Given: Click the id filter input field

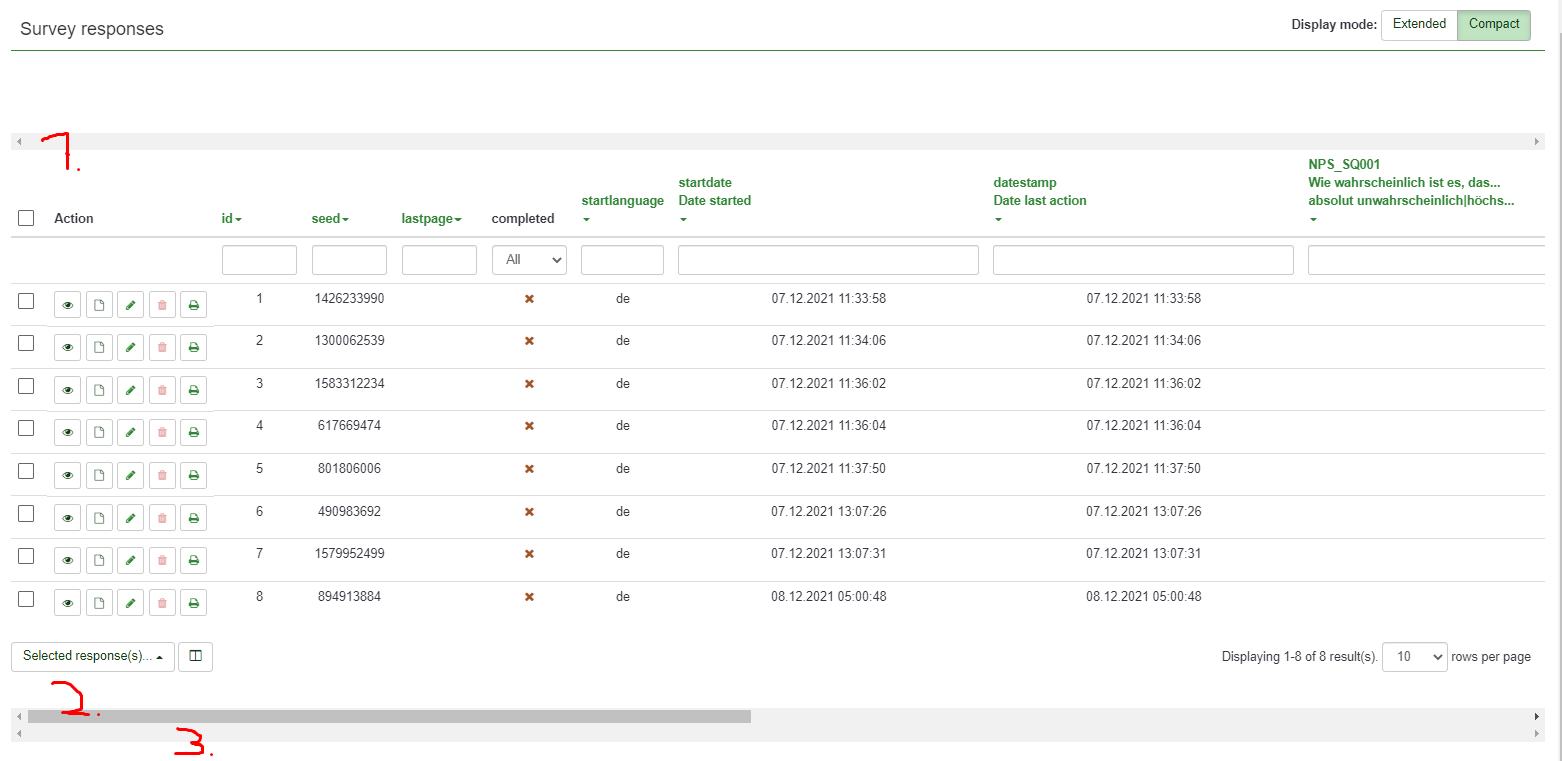Looking at the screenshot, I should tap(259, 260).
